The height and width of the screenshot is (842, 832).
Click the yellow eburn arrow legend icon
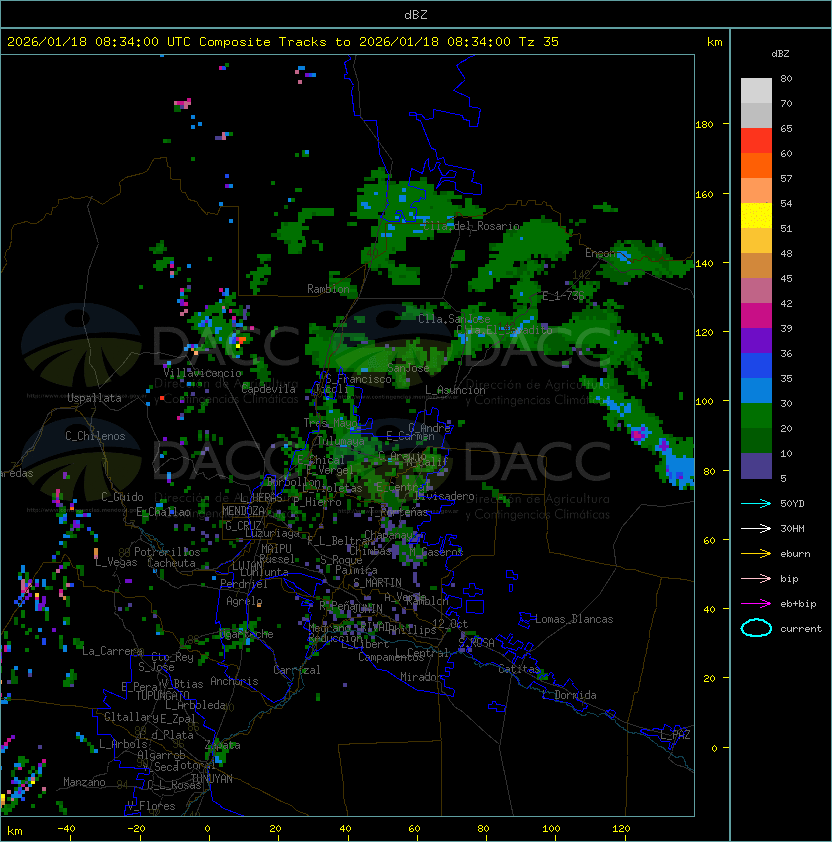[x=756, y=553]
